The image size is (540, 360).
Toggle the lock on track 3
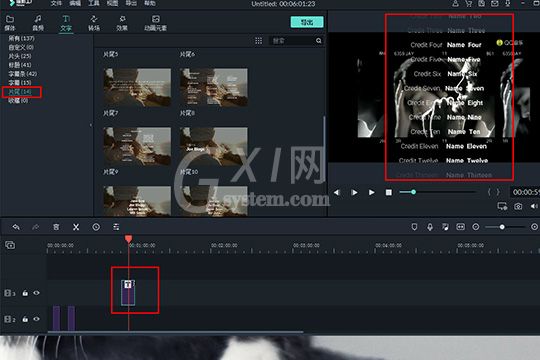click(x=25, y=293)
